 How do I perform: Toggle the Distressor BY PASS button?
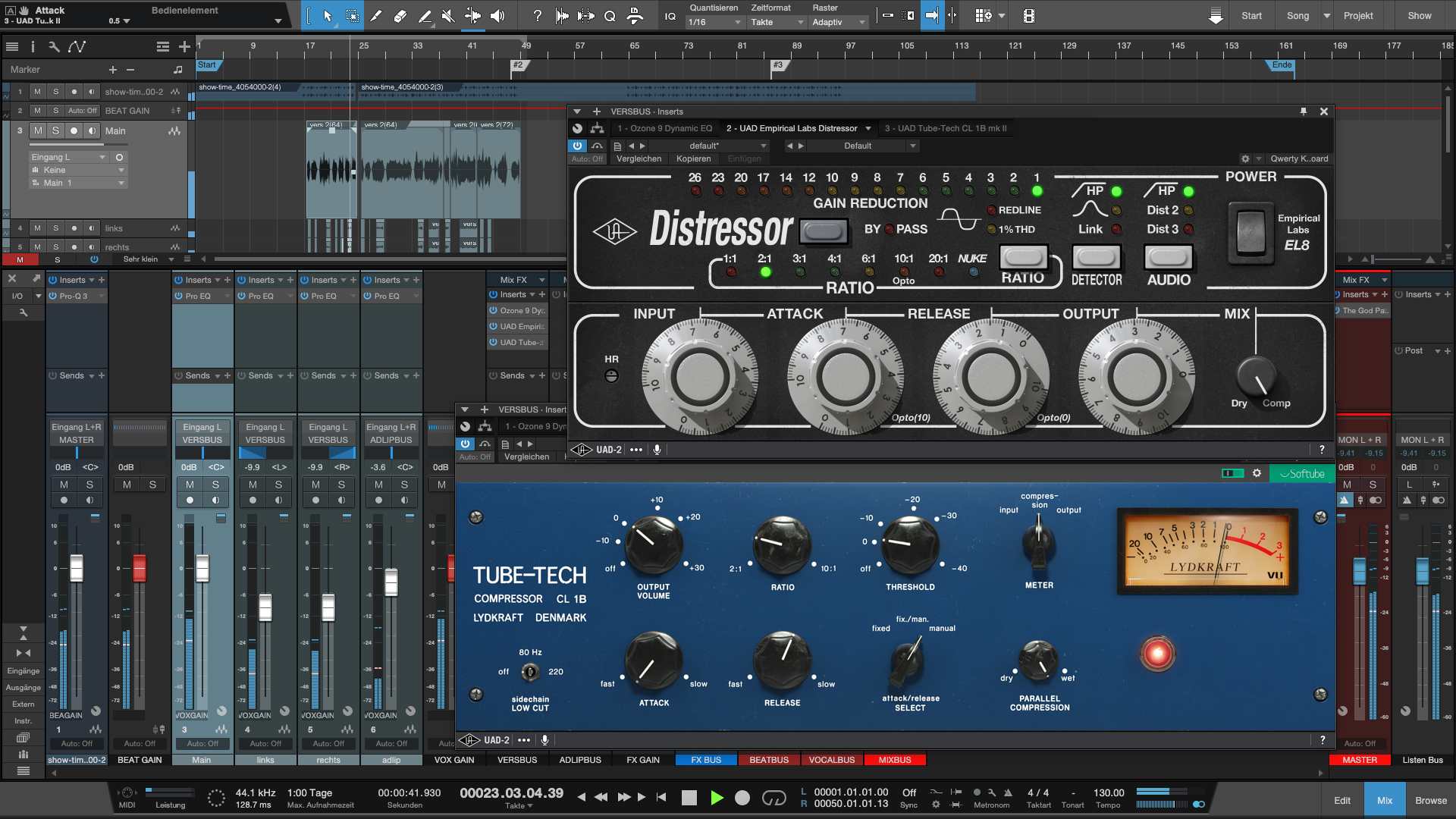click(x=824, y=231)
